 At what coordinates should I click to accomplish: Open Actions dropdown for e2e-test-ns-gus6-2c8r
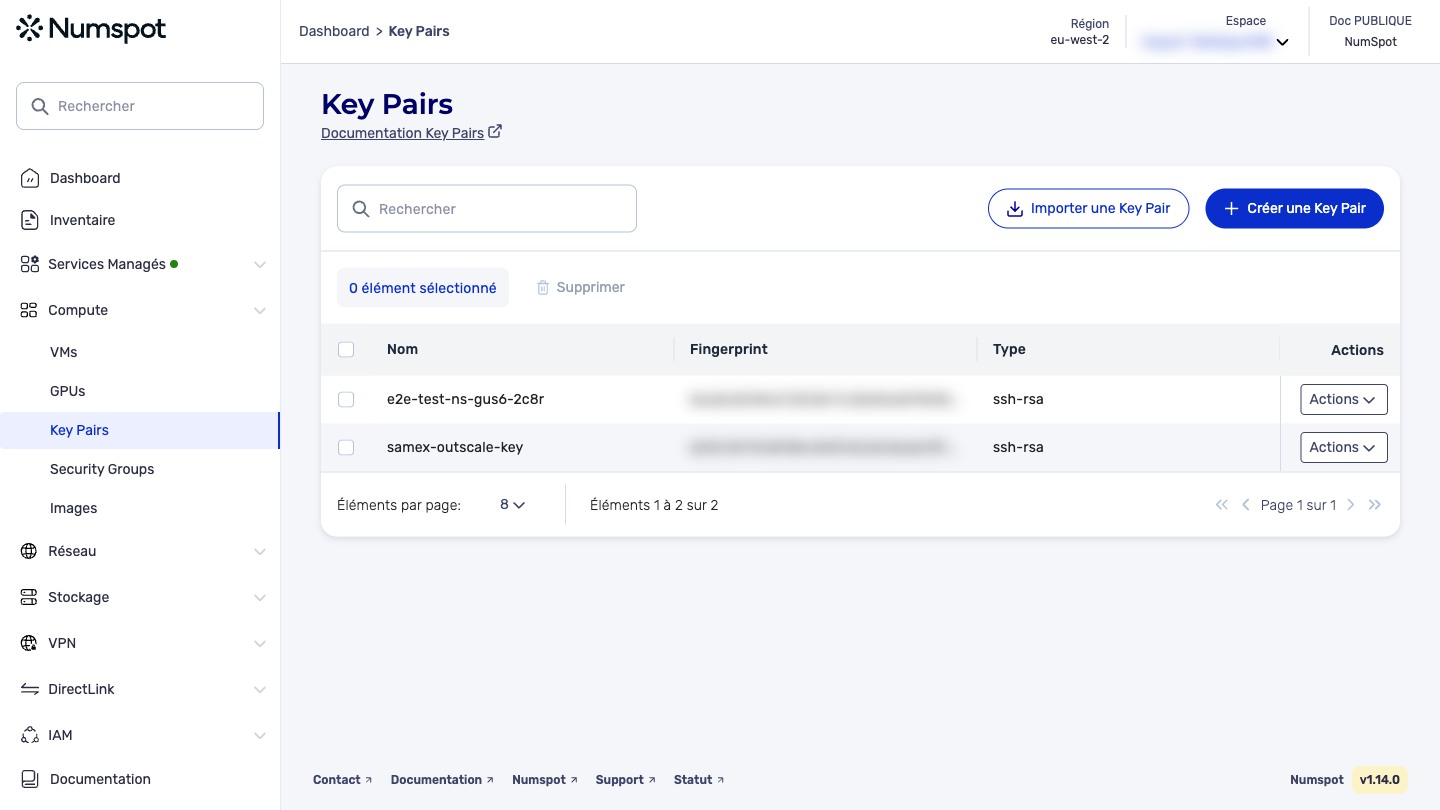point(1343,399)
